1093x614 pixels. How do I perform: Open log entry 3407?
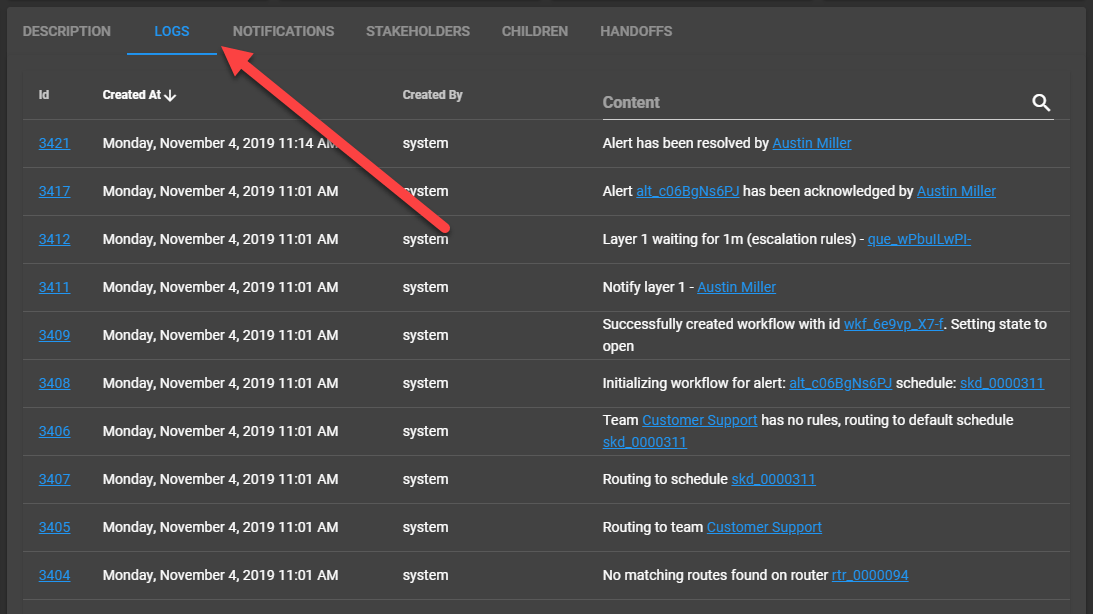coord(54,480)
